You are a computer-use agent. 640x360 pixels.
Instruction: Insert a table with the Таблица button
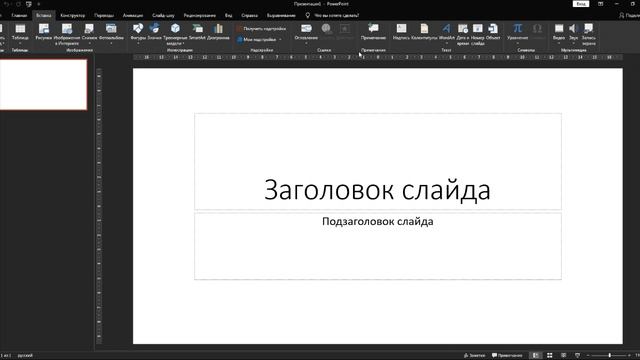click(20, 33)
